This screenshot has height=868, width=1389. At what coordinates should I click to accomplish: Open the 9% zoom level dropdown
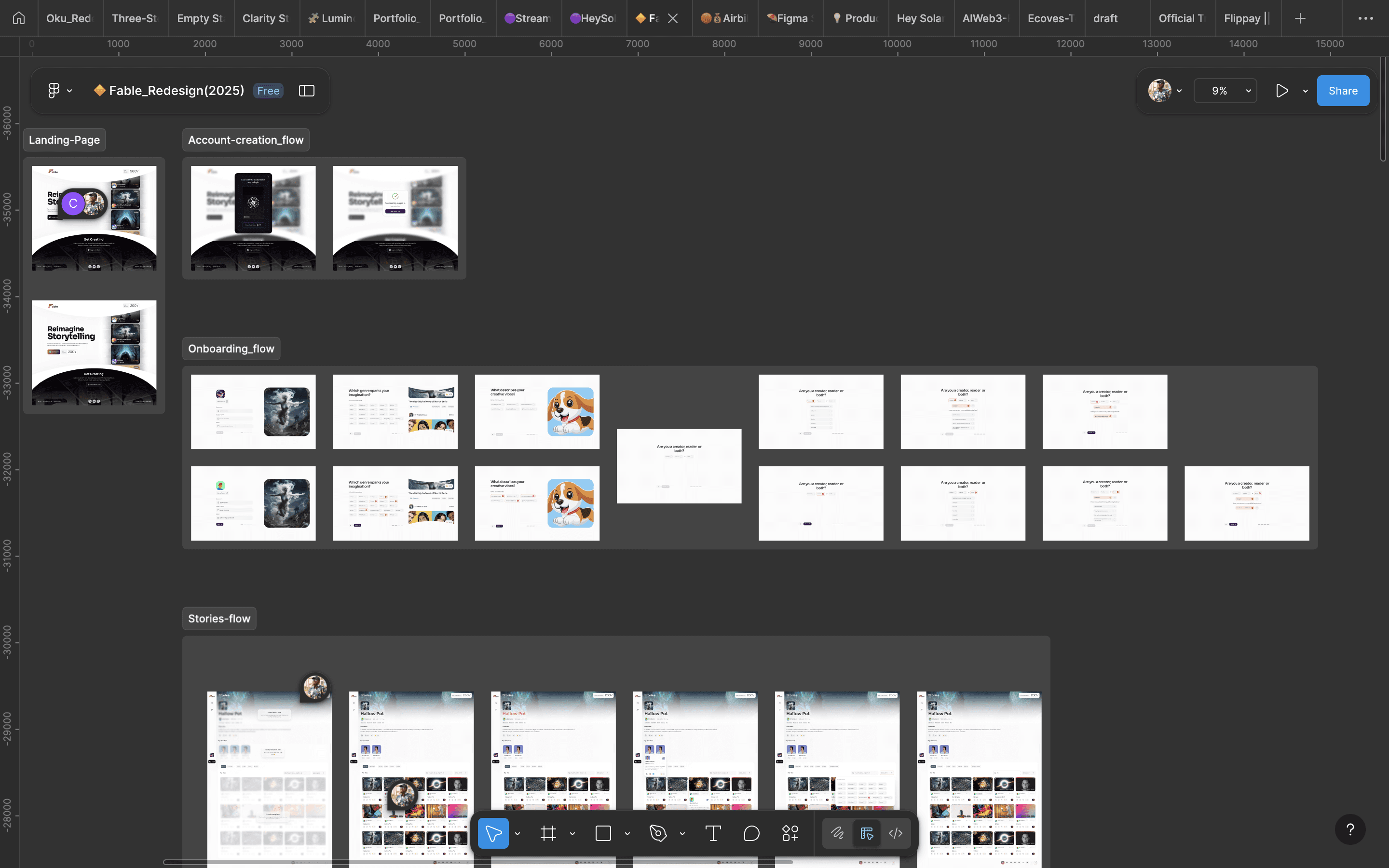point(1226,91)
